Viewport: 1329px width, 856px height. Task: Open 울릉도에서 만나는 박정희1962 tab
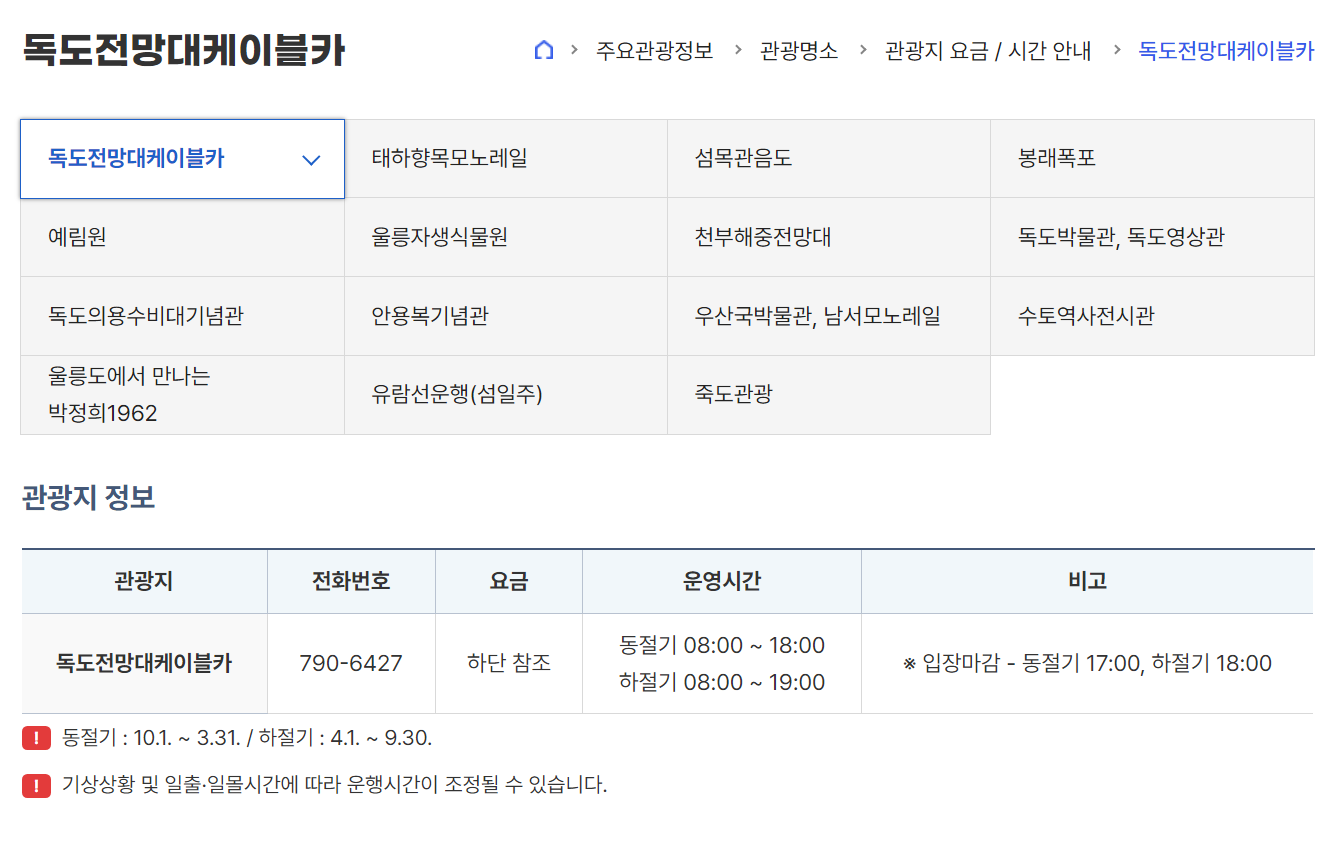point(182,395)
